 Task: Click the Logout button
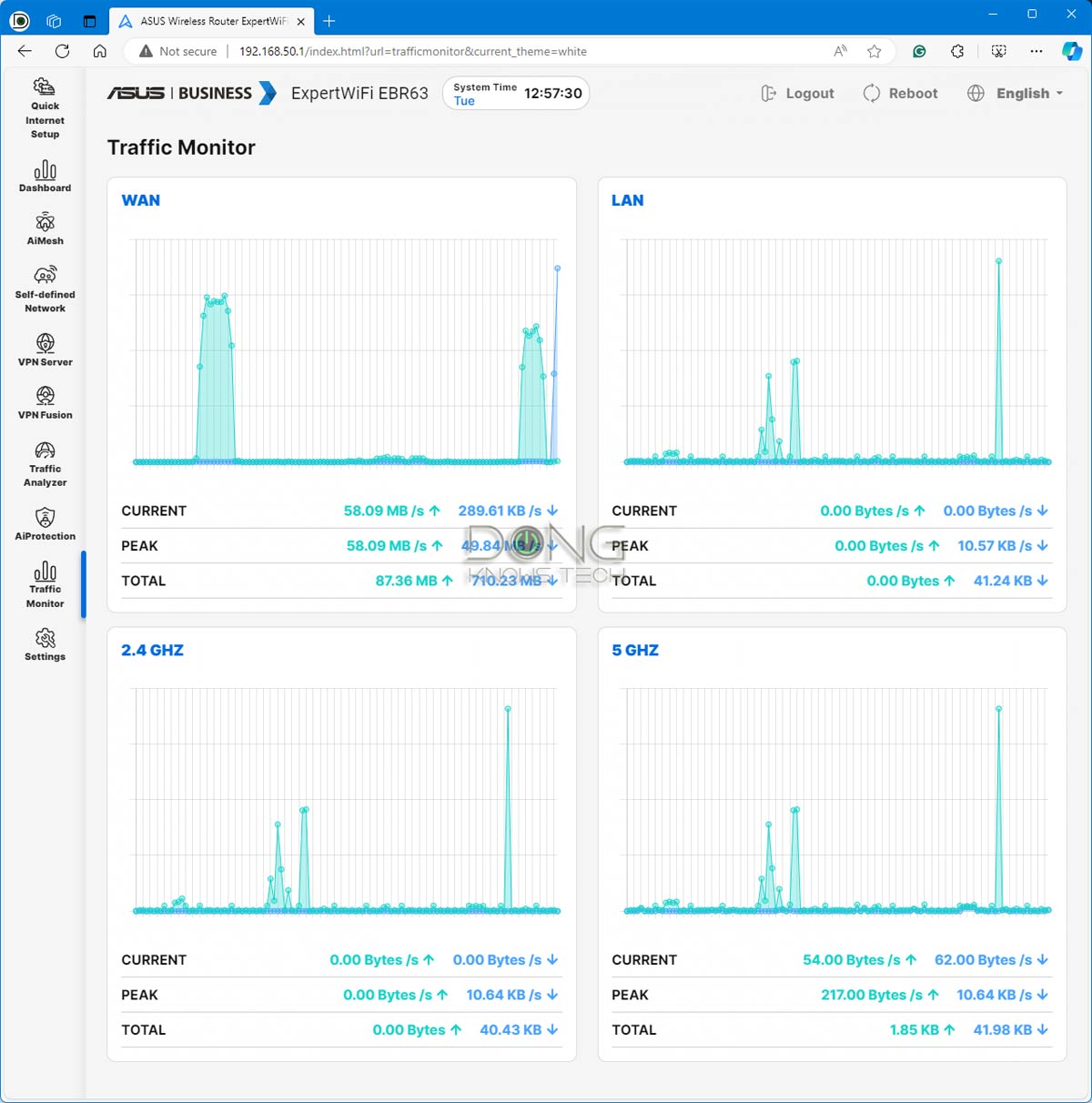point(797,93)
